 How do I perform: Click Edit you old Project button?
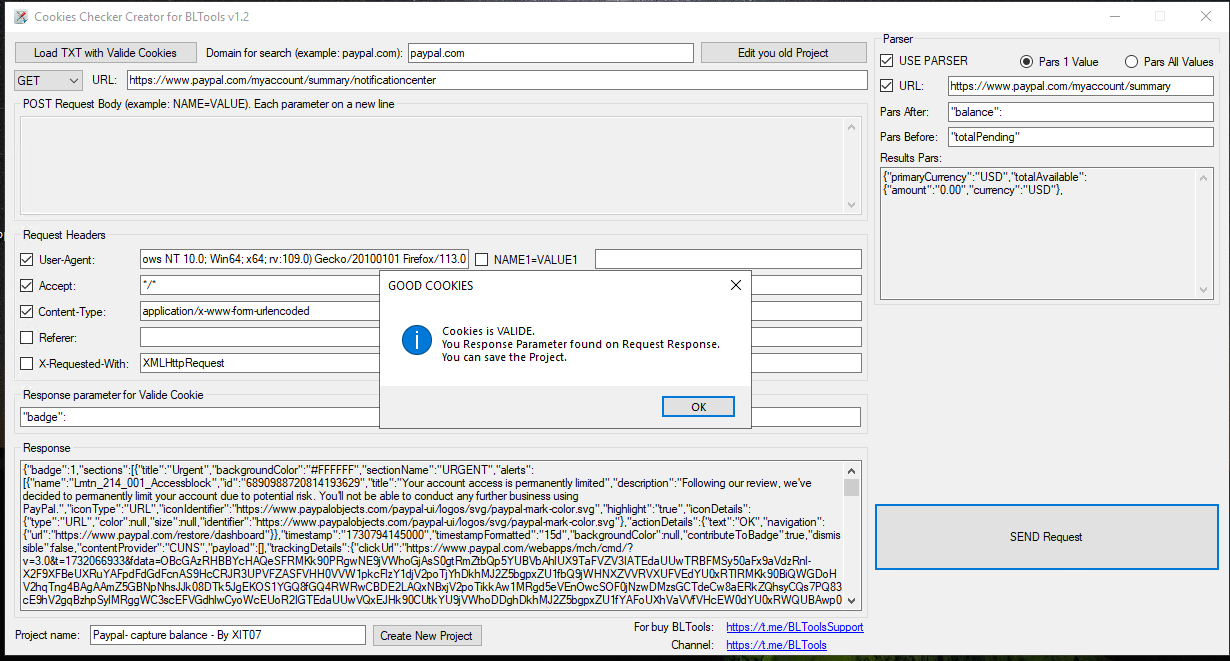tap(783, 53)
